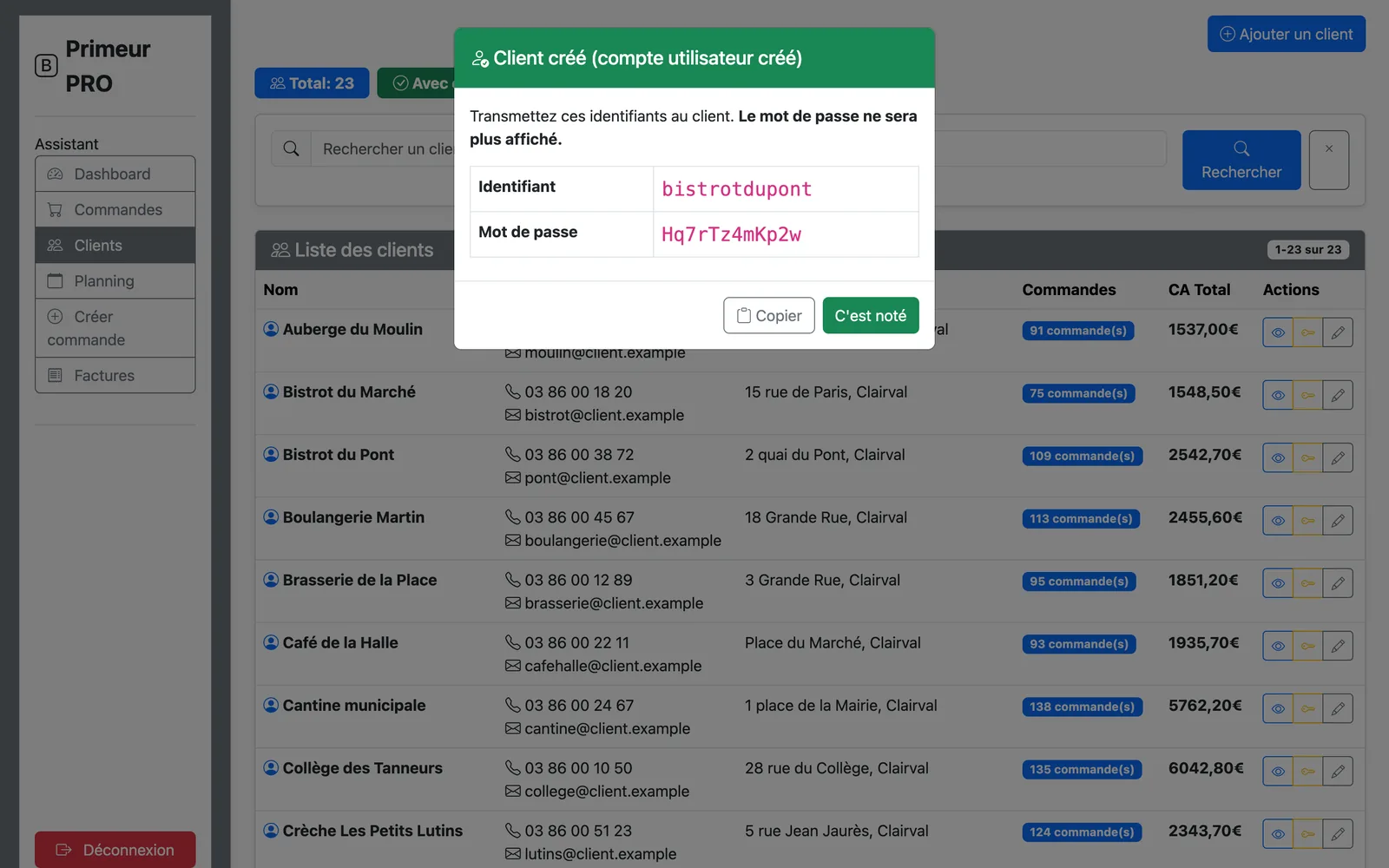The image size is (1389, 868).
Task: Open Dashboard in the sidebar
Action: (x=115, y=174)
